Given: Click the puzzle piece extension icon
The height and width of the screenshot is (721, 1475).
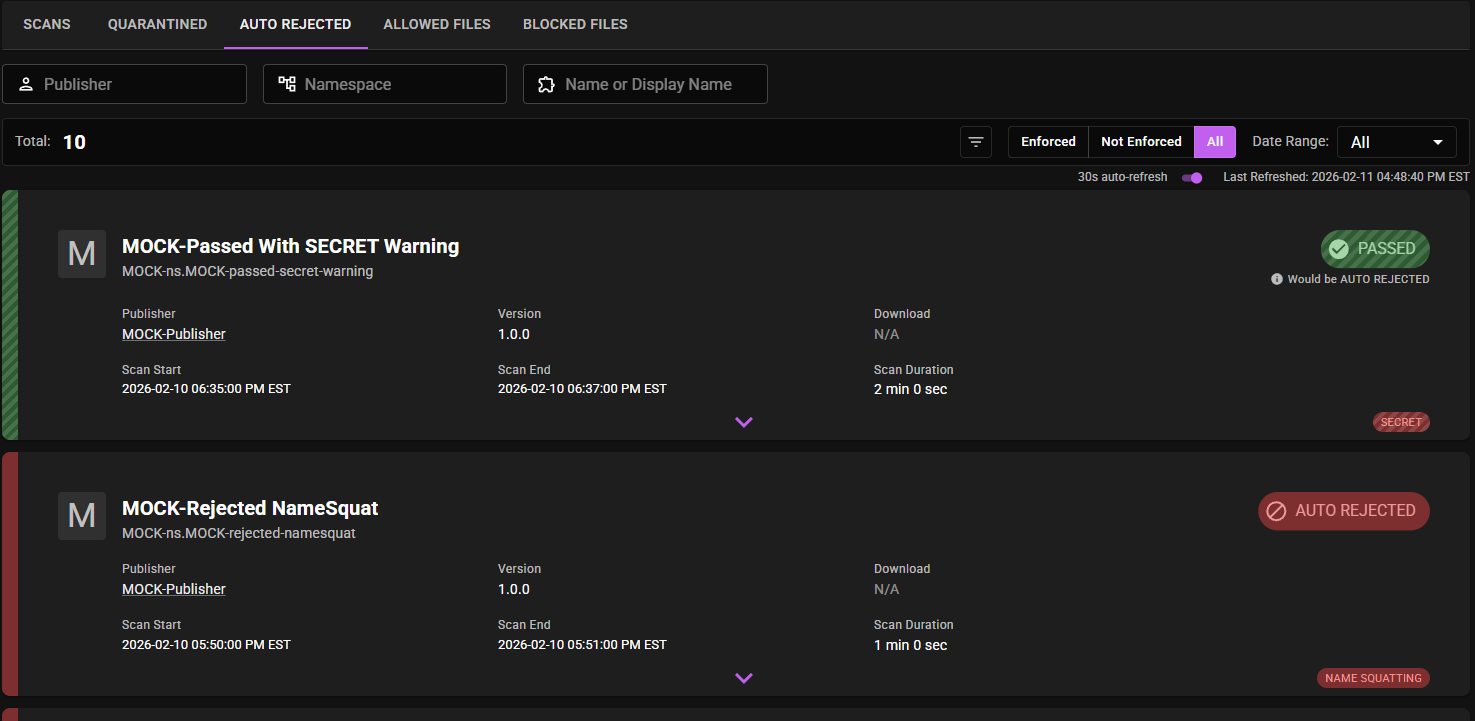Looking at the screenshot, I should tap(546, 84).
